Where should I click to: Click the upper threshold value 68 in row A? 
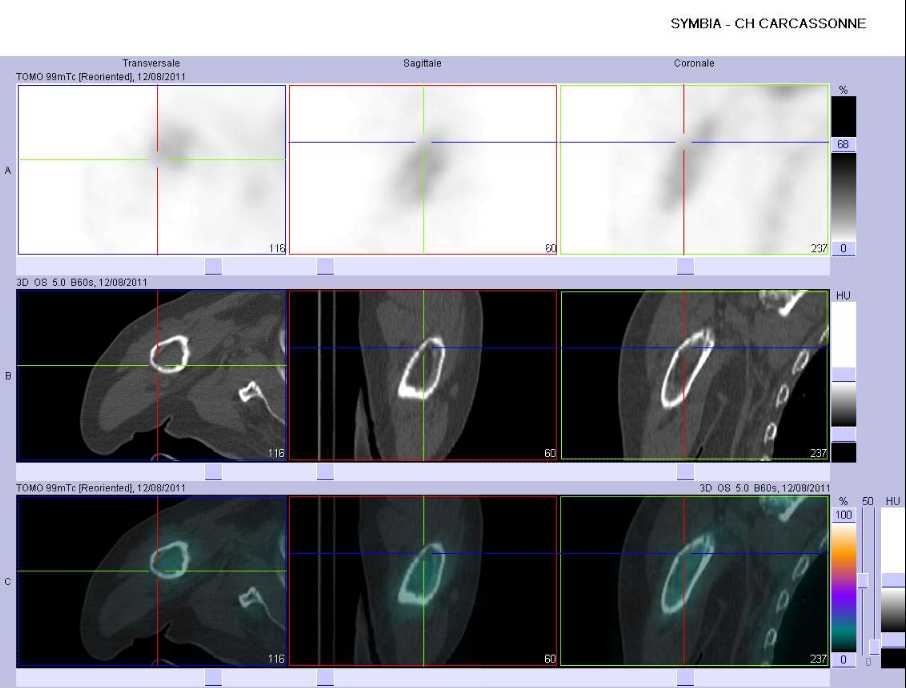pos(843,144)
